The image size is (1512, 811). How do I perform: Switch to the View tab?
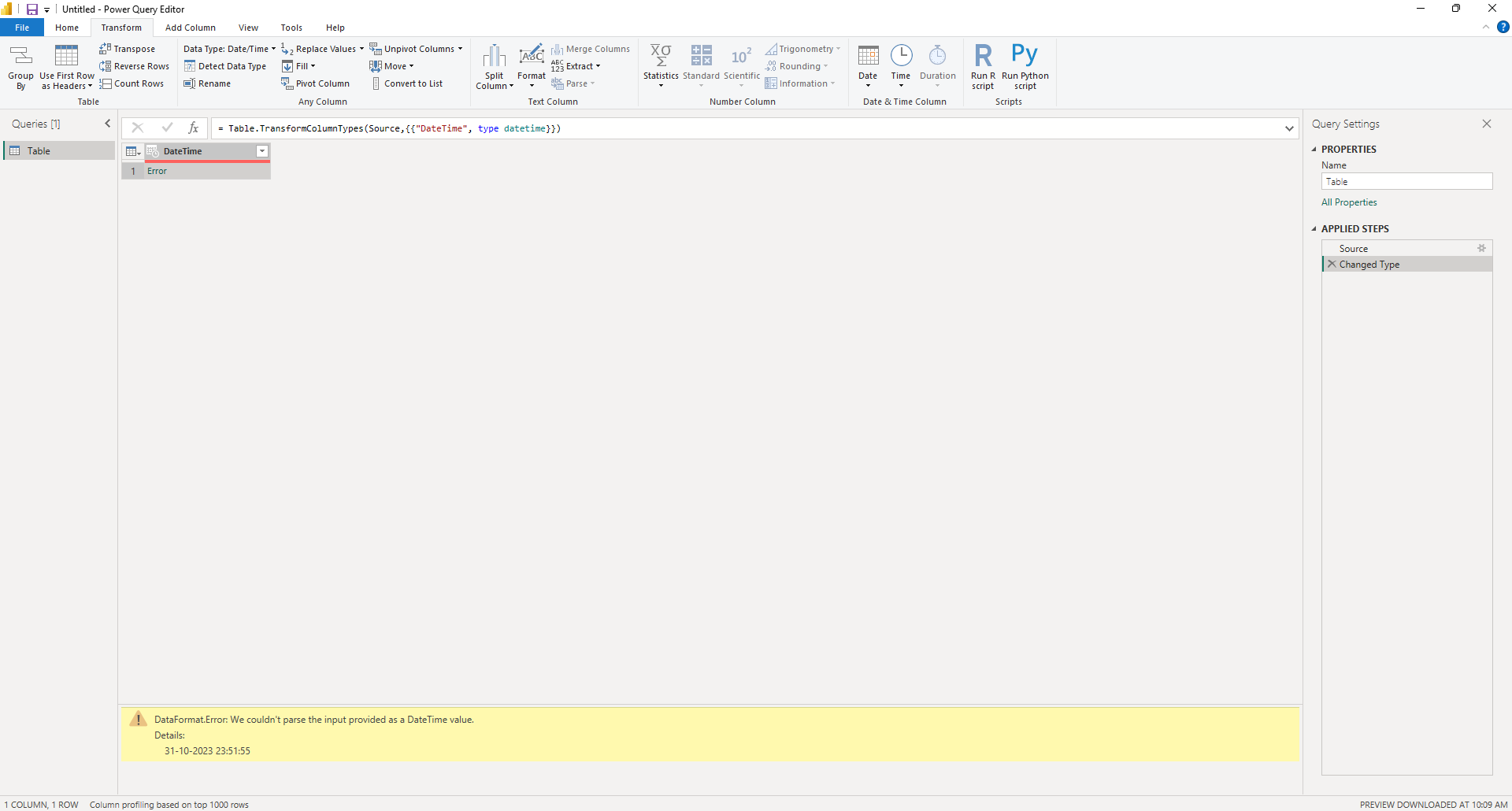(x=248, y=28)
